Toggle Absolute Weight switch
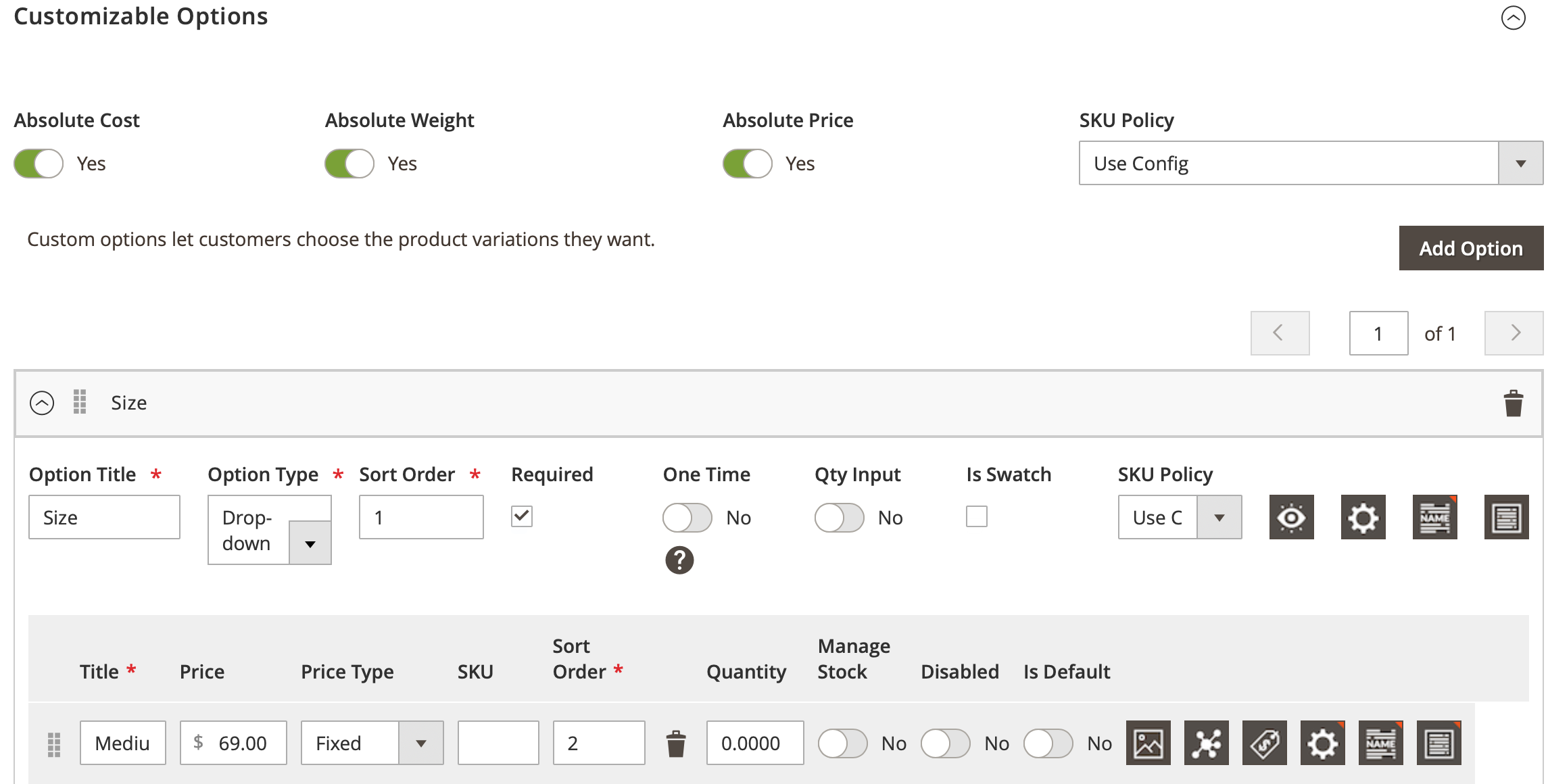Image resolution: width=1548 pixels, height=784 pixels. coord(349,164)
